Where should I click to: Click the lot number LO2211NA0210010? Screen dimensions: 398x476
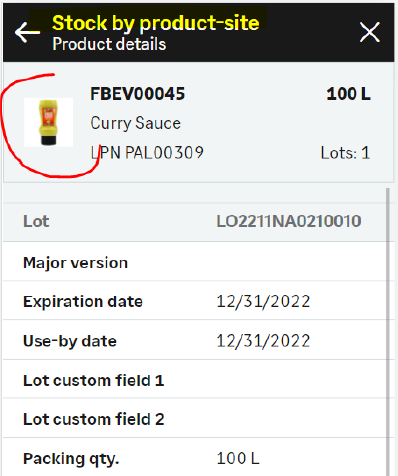click(x=289, y=221)
